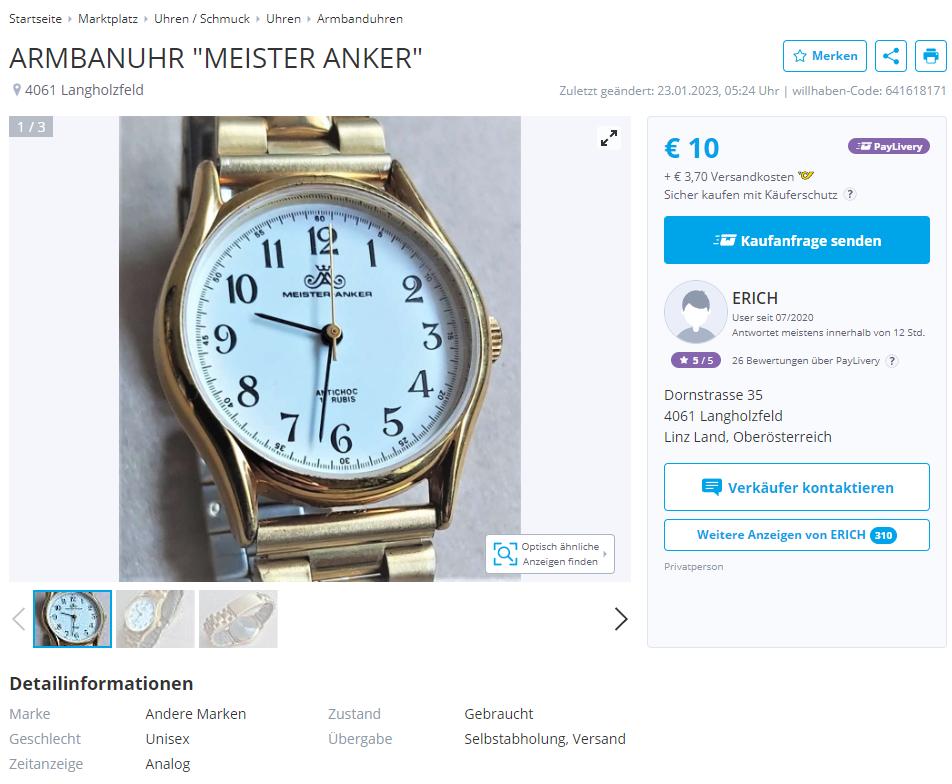Open Marktplatz breadcrumb link

click(x=108, y=19)
